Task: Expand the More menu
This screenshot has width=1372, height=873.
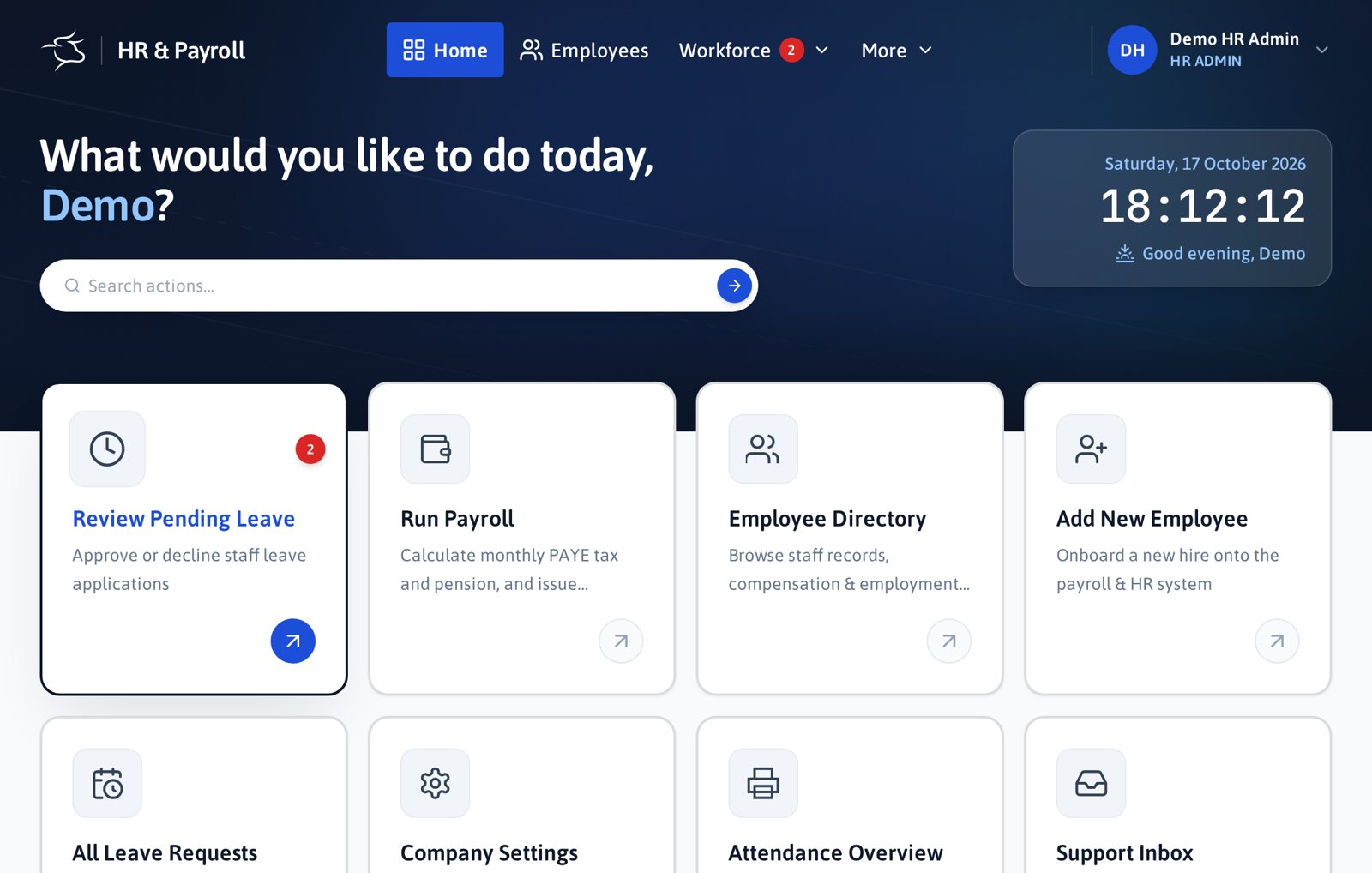Action: coord(896,50)
